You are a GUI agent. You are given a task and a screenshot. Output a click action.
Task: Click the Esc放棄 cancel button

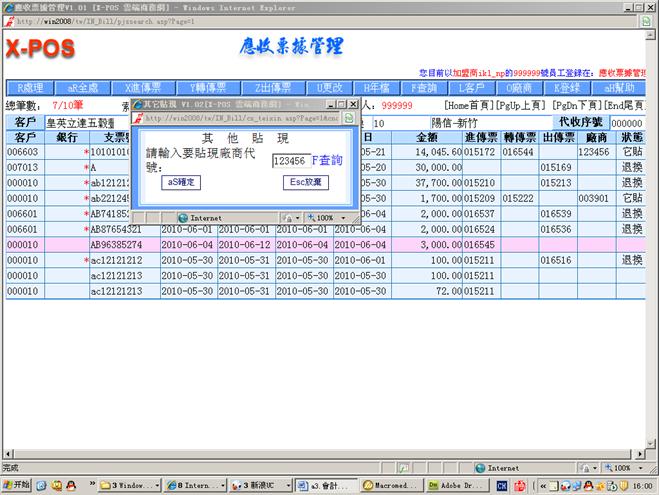tap(305, 183)
